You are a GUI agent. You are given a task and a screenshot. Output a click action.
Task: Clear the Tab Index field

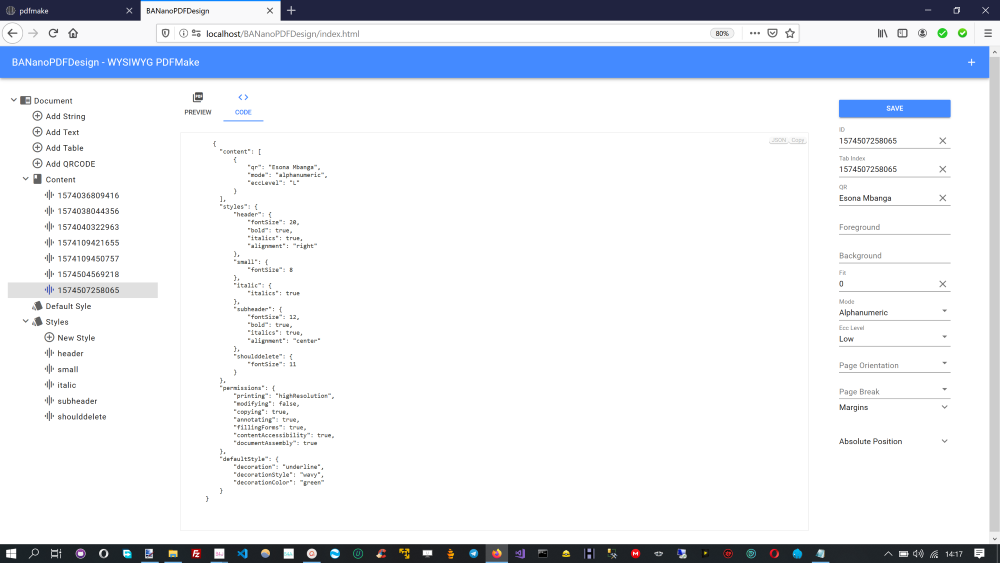click(x=943, y=169)
